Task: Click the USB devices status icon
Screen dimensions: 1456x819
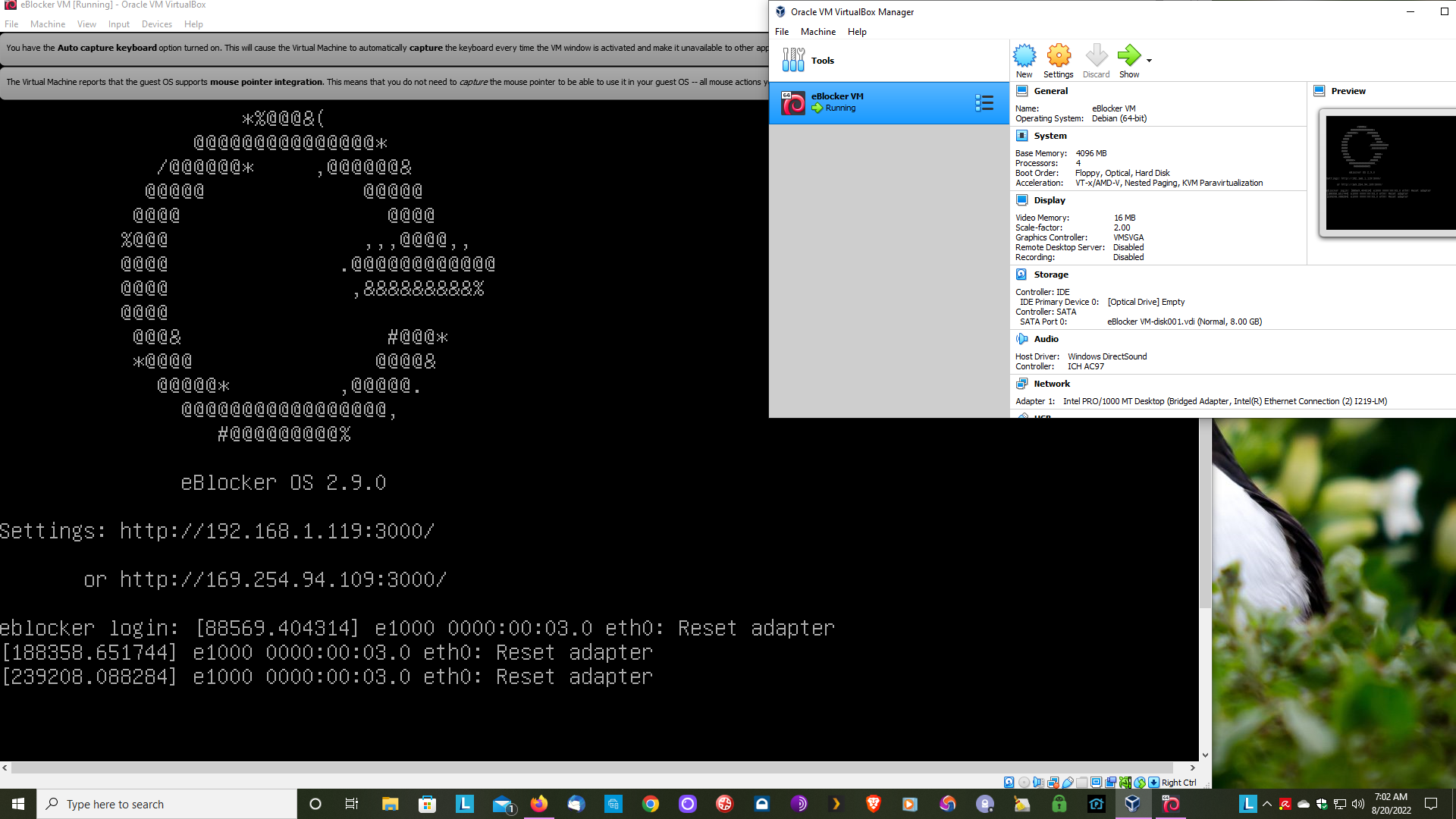Action: pos(1068,783)
